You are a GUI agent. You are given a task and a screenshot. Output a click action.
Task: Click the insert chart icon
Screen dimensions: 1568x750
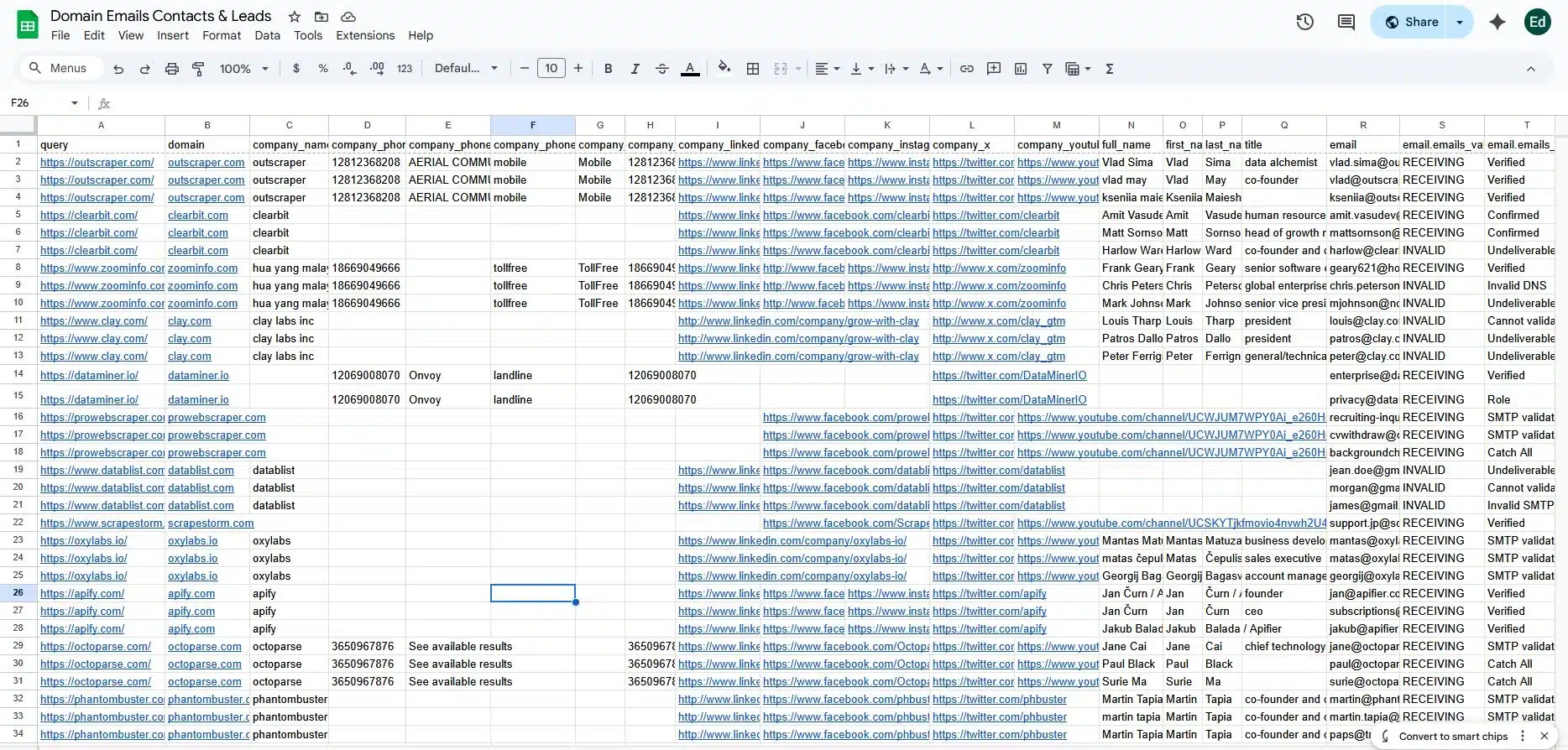[x=1021, y=69]
